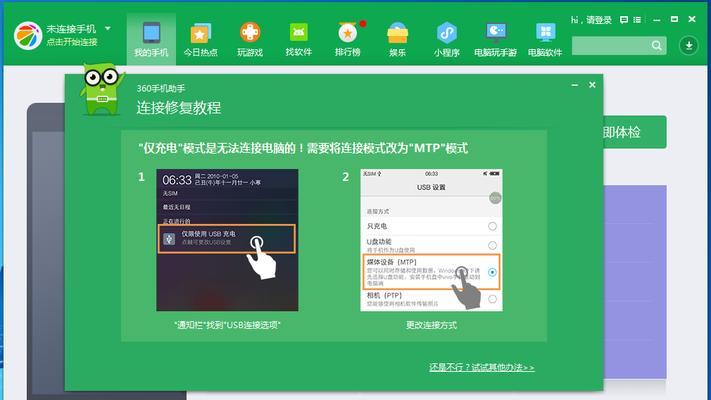Image resolution: width=711 pixels, height=400 pixels.
Task: Switch to the 娱乐 tab
Action: coord(397,39)
